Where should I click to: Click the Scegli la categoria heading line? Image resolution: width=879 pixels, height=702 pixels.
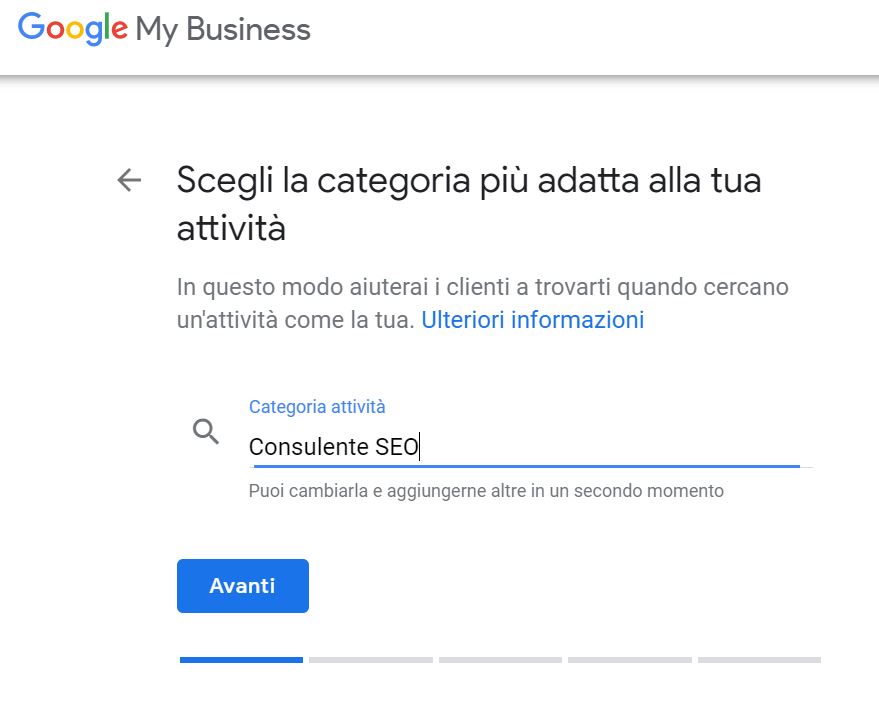[x=469, y=182]
